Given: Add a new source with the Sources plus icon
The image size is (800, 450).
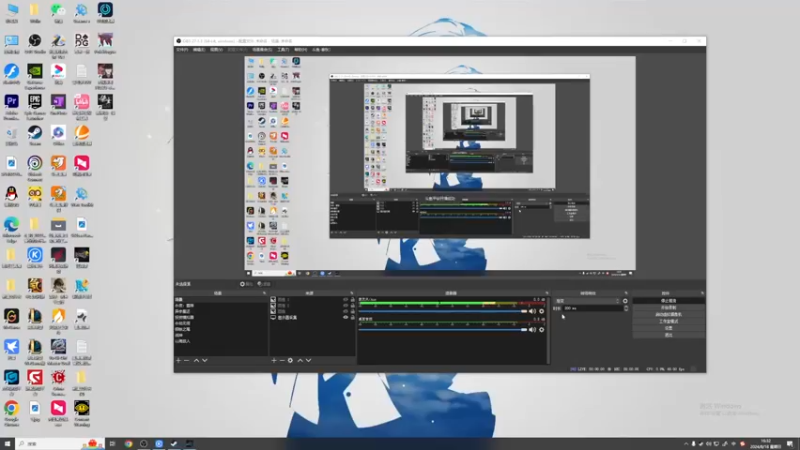Looking at the screenshot, I should click(x=274, y=360).
